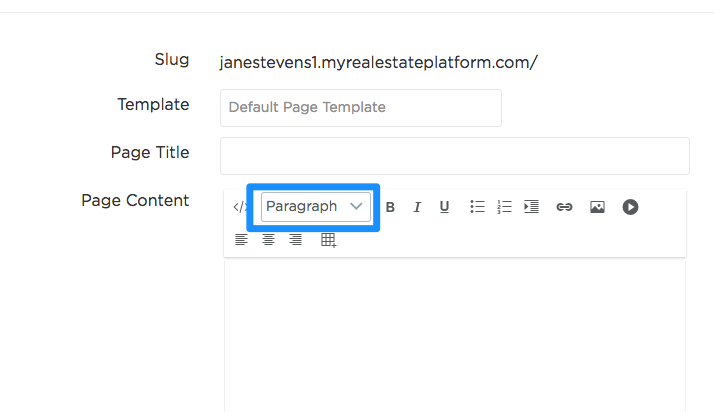Apply italic formatting

[417, 207]
